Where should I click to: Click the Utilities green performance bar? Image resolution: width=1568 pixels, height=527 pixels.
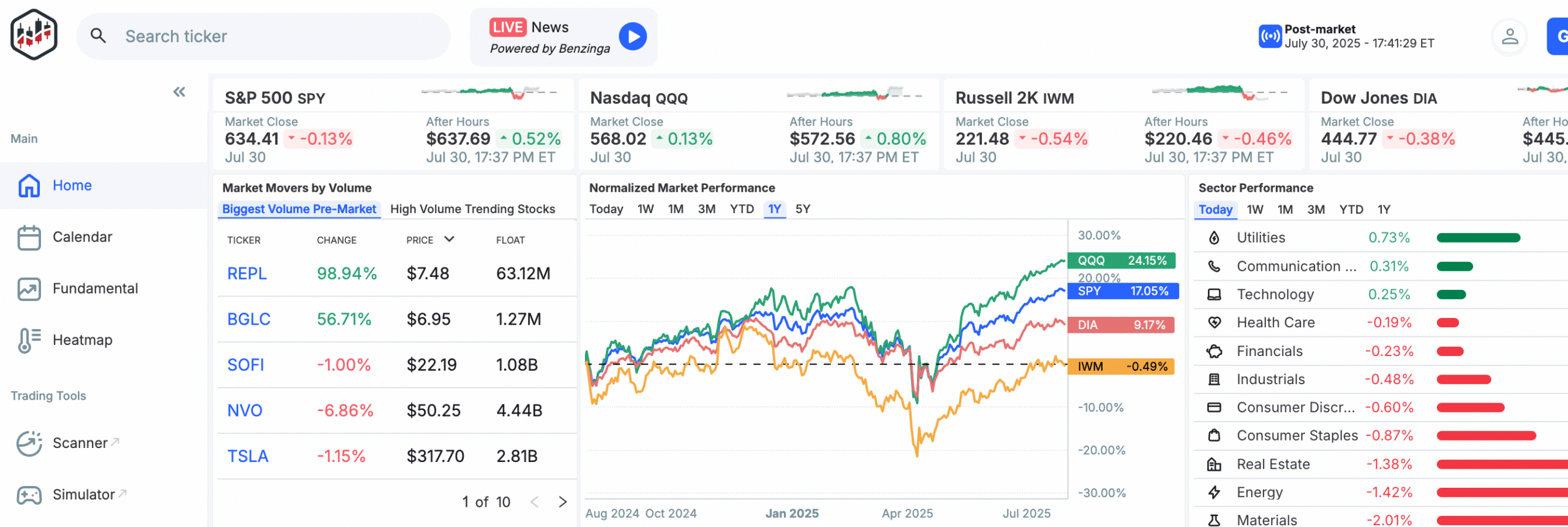1478,238
